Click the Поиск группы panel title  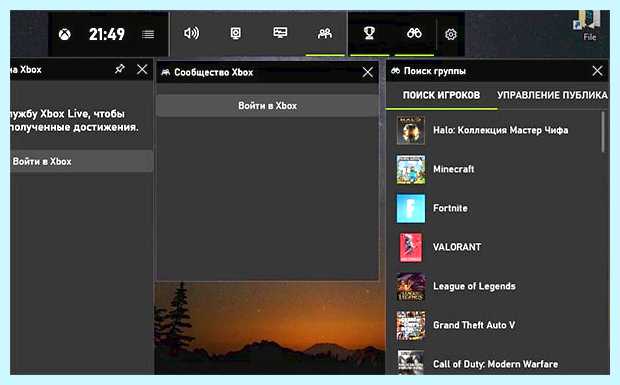tap(435, 71)
